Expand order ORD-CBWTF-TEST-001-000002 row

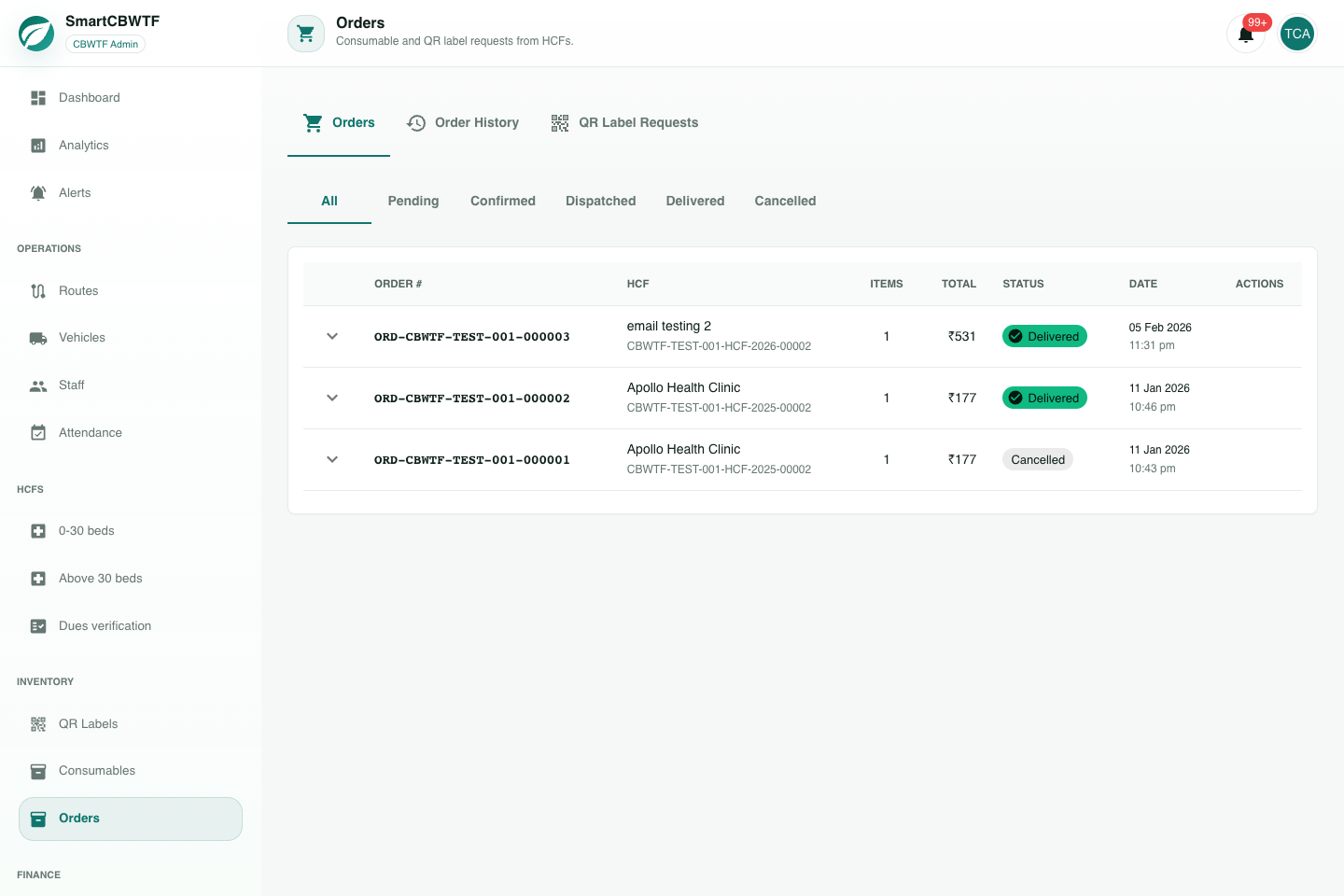[x=332, y=398]
